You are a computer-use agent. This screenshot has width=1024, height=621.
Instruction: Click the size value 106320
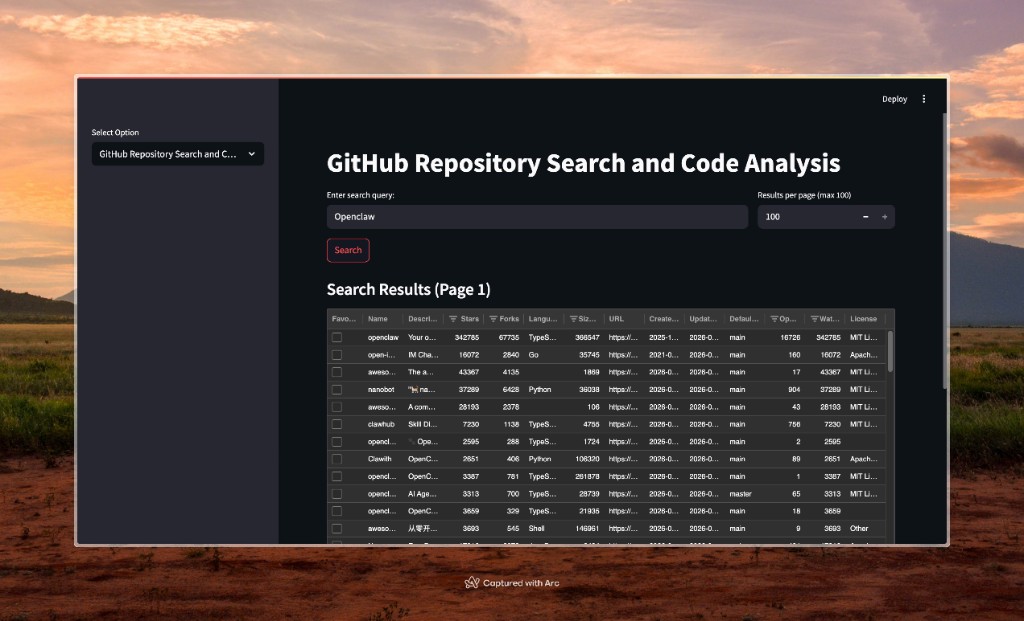pyautogui.click(x=587, y=459)
